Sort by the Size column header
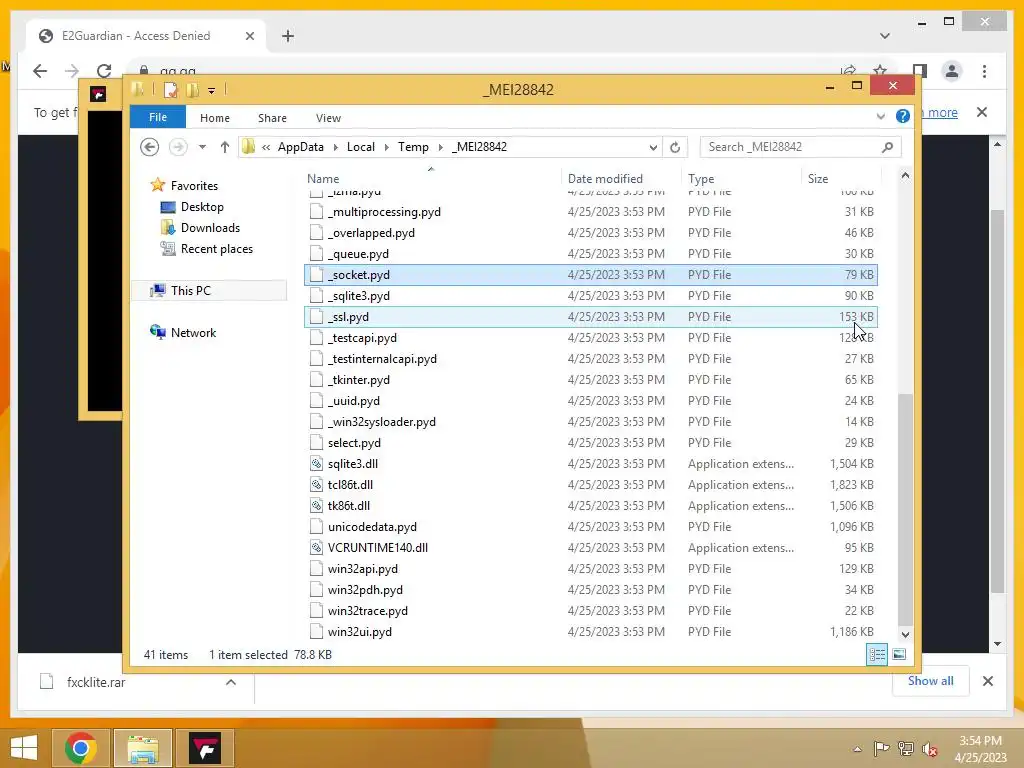 pyautogui.click(x=841, y=178)
